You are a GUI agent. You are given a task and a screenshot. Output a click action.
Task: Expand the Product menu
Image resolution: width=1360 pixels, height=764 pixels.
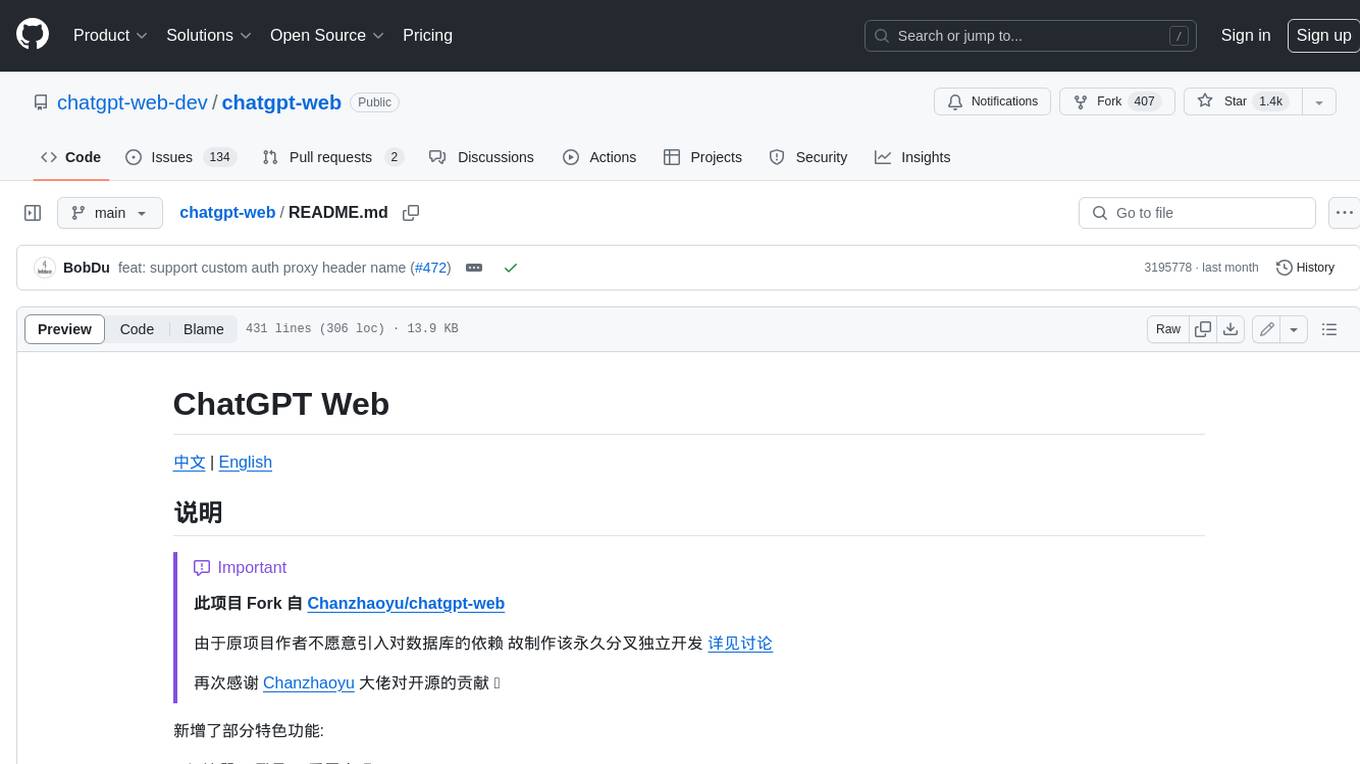click(110, 35)
